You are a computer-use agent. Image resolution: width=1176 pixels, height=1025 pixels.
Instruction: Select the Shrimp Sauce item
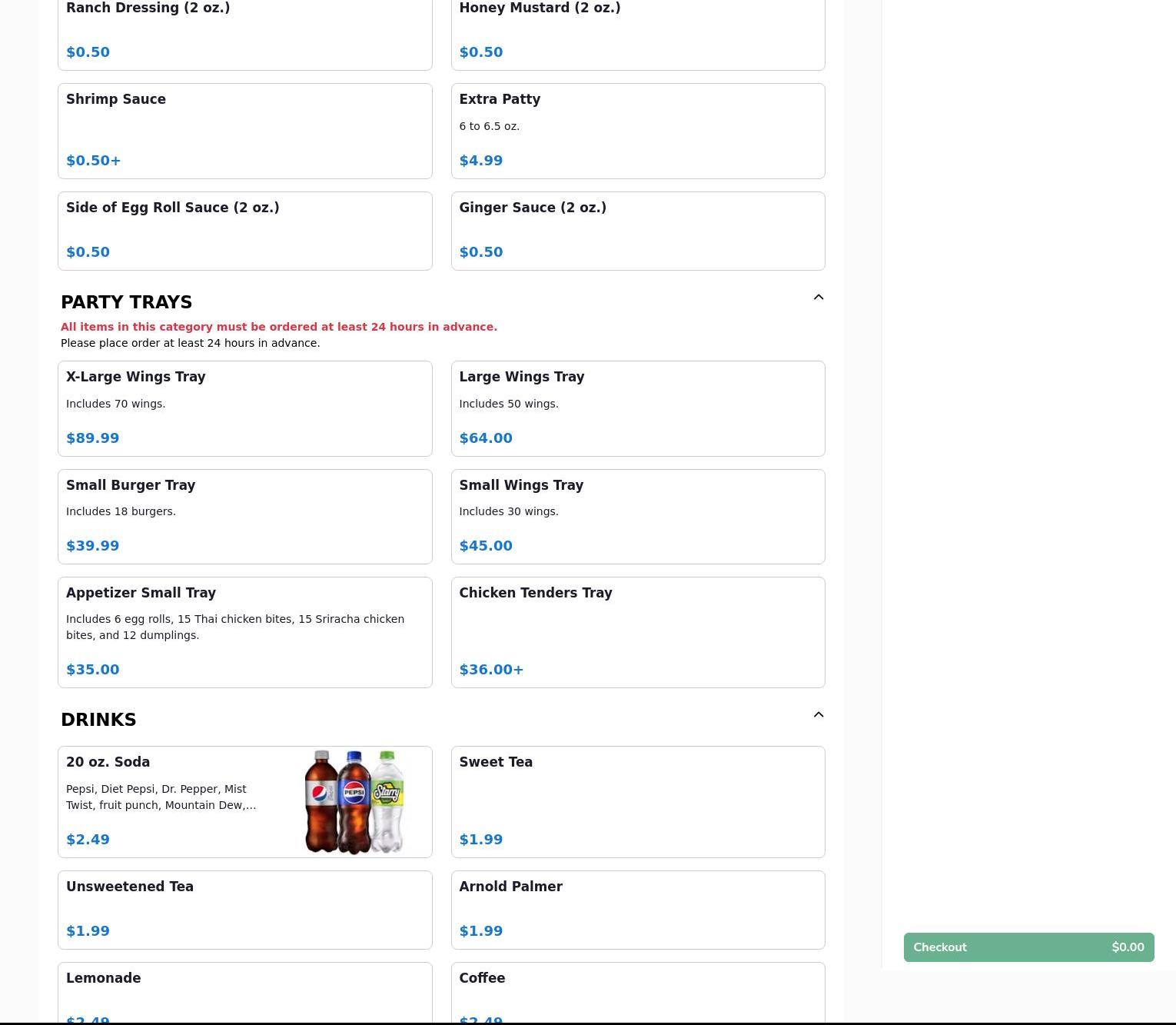[x=244, y=131]
